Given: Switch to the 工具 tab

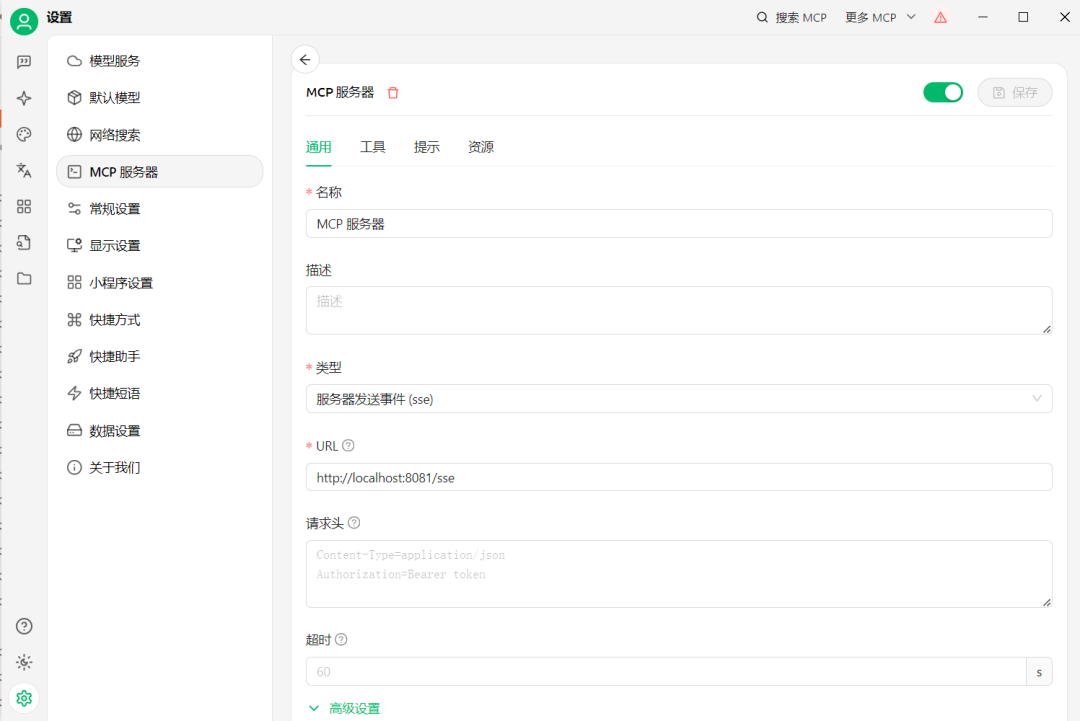Looking at the screenshot, I should (x=373, y=147).
